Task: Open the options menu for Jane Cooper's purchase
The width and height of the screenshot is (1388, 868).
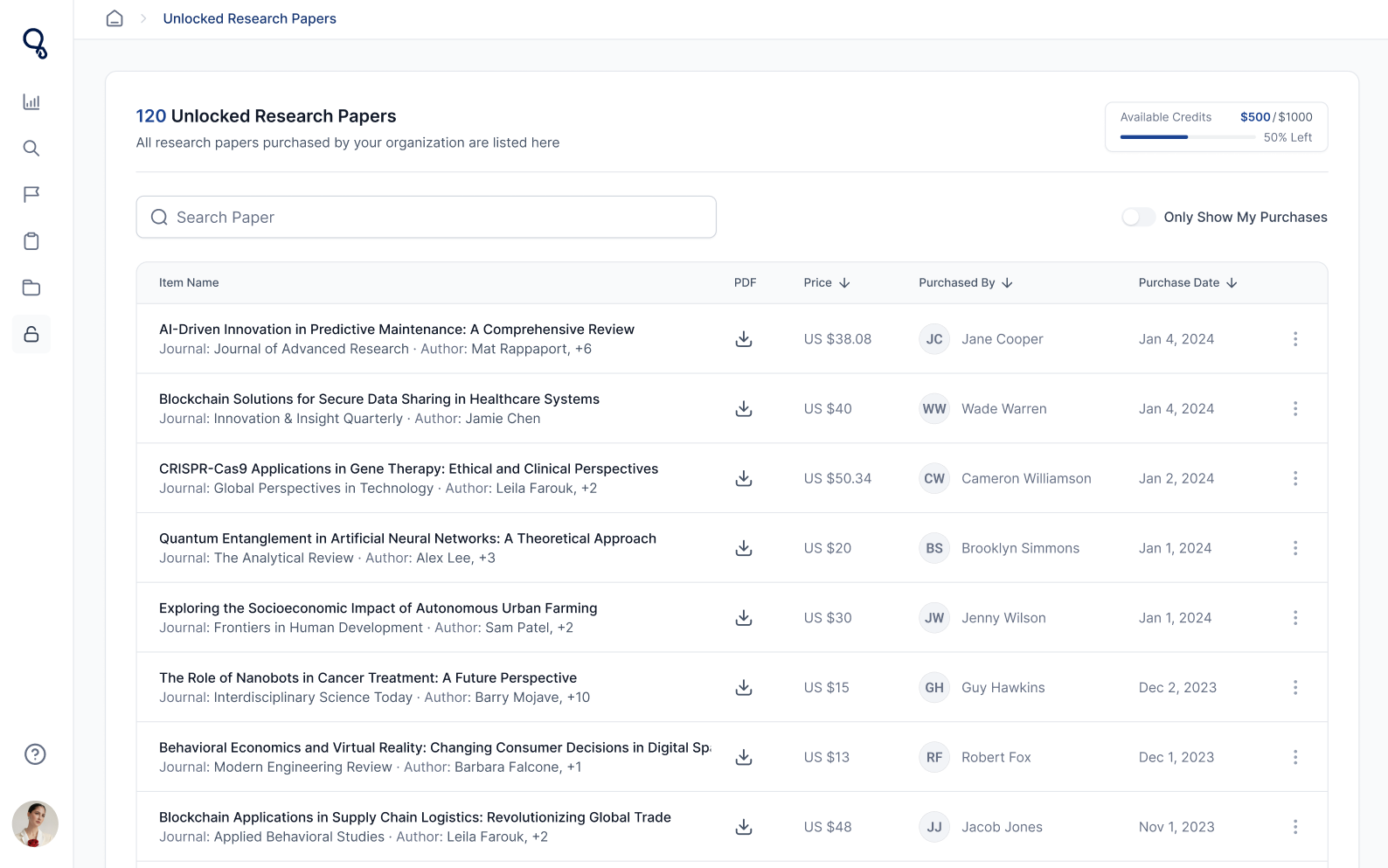Action: click(1295, 339)
